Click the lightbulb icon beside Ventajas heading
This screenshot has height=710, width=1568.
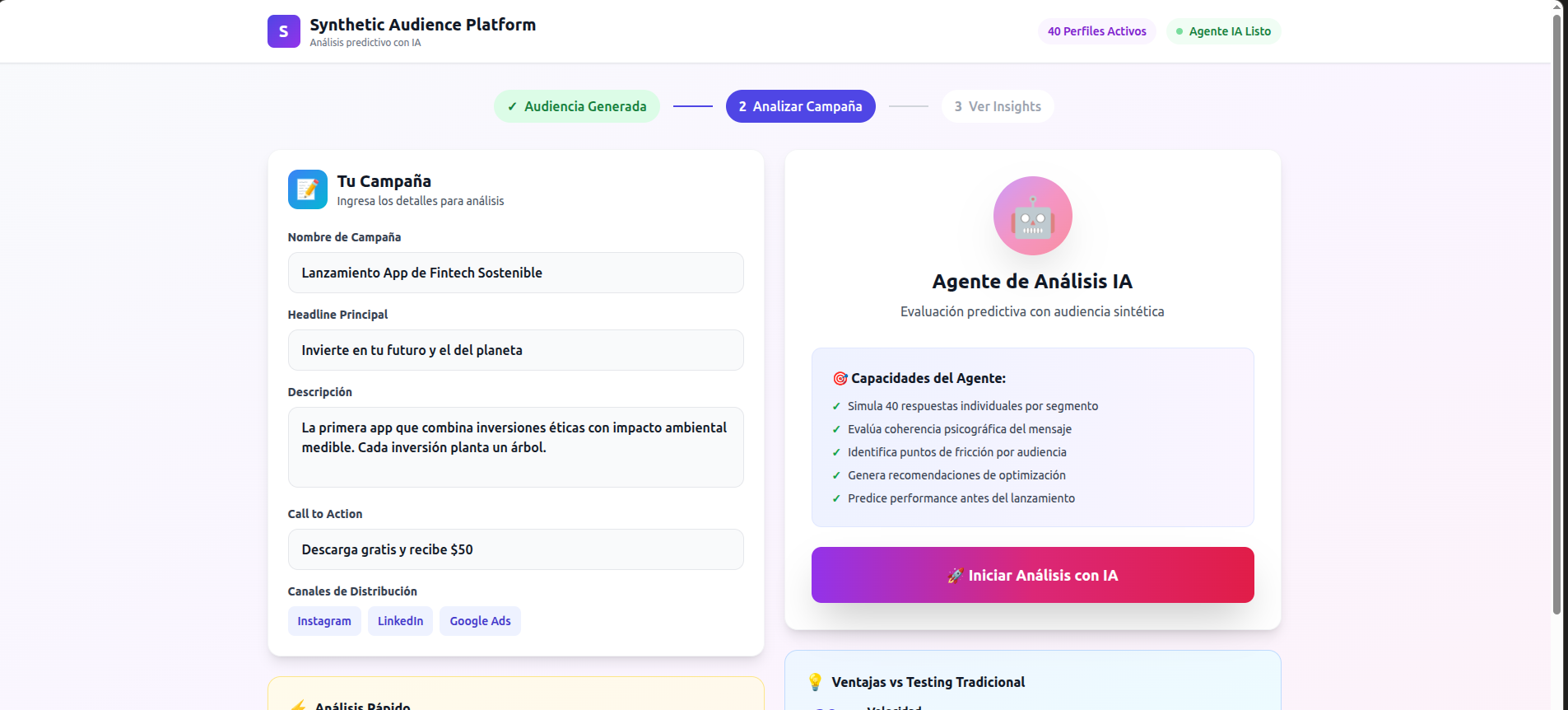(x=815, y=682)
